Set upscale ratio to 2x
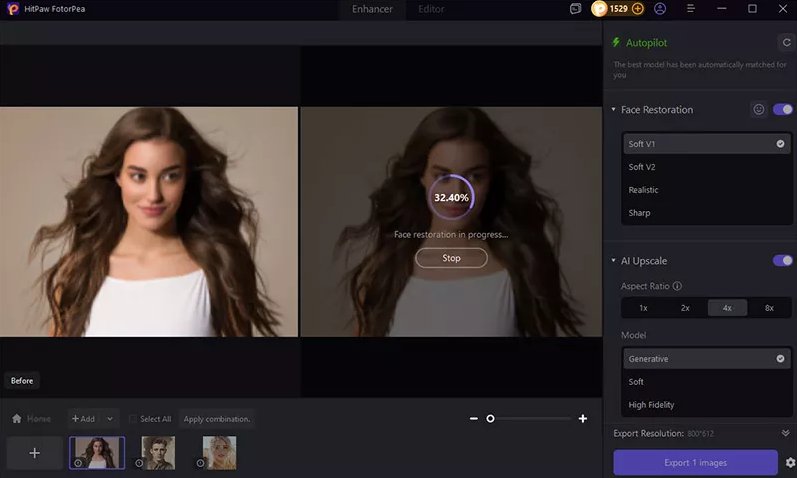 (x=685, y=308)
